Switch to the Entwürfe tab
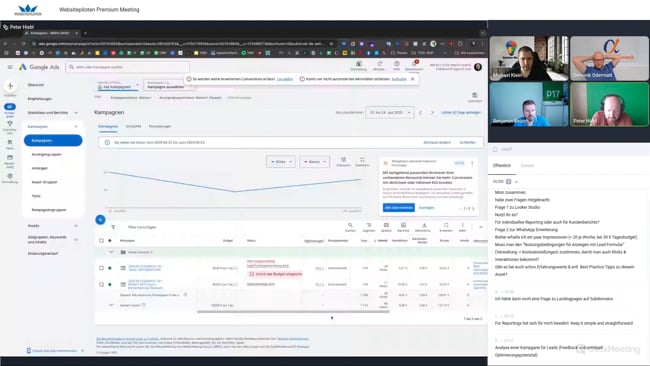 pyautogui.click(x=133, y=126)
